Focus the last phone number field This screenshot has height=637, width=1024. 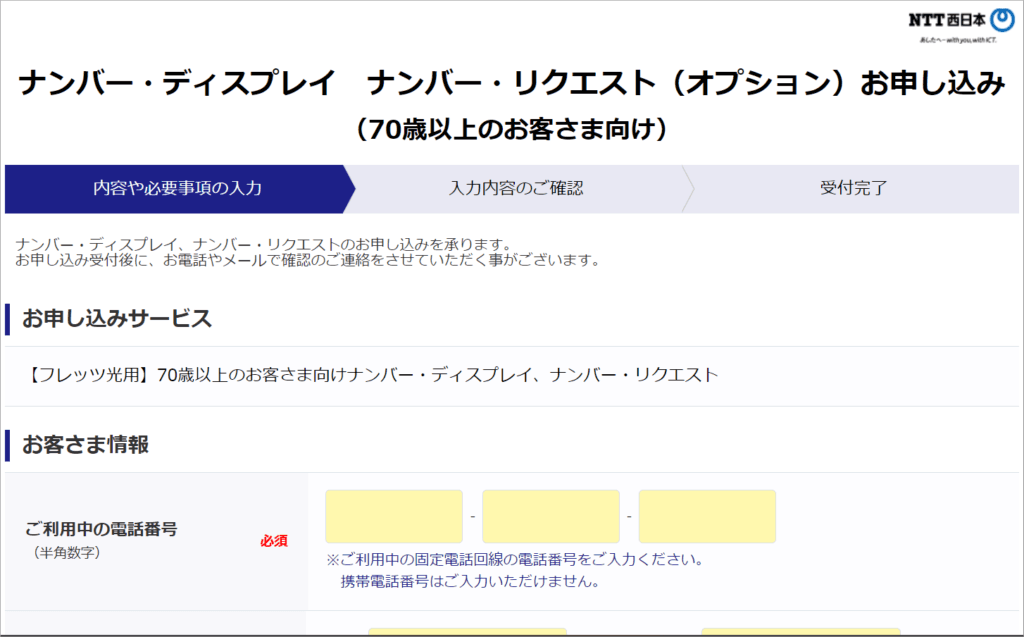pos(707,516)
